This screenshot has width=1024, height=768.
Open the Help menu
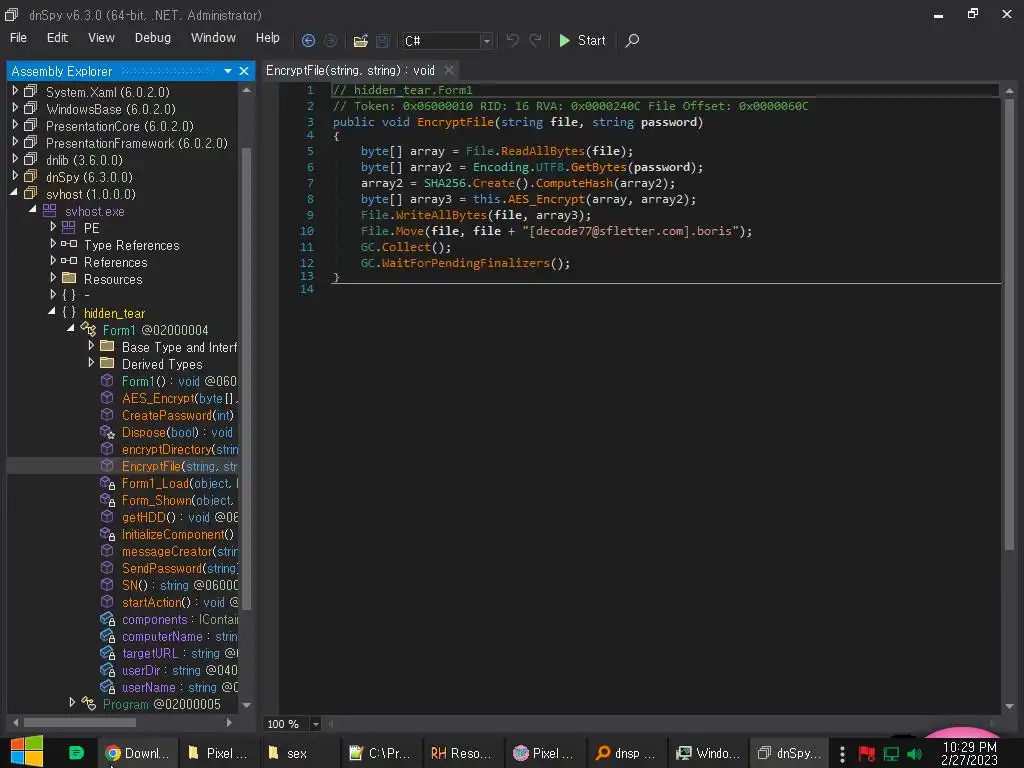(x=267, y=38)
